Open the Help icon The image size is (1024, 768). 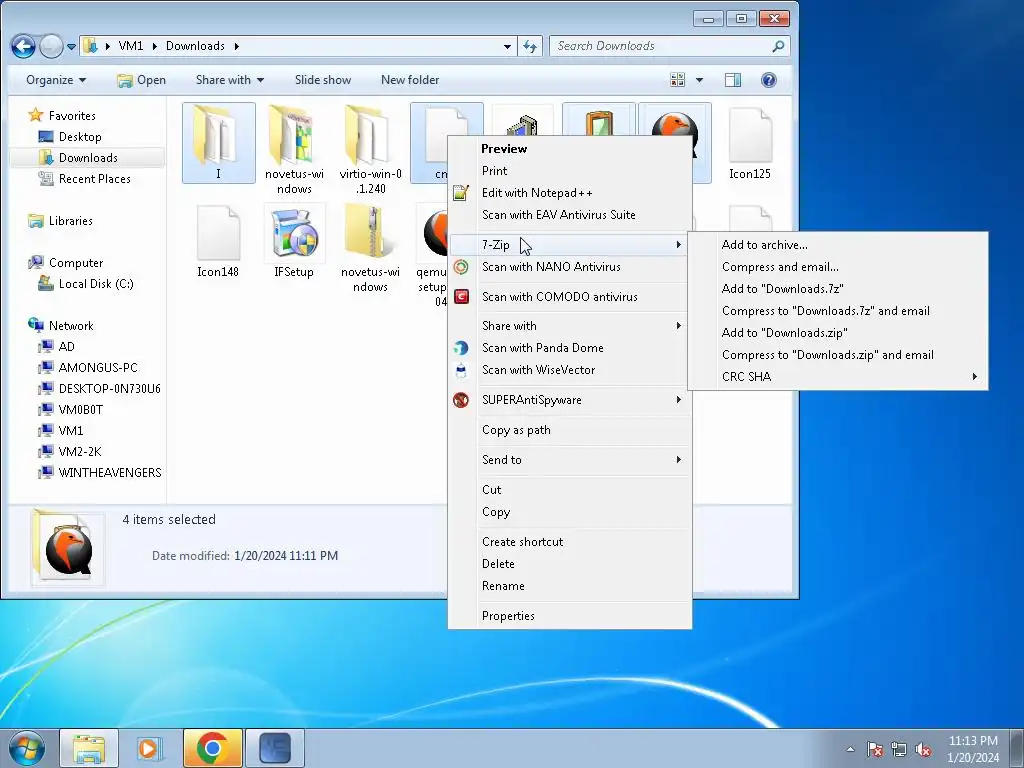769,80
